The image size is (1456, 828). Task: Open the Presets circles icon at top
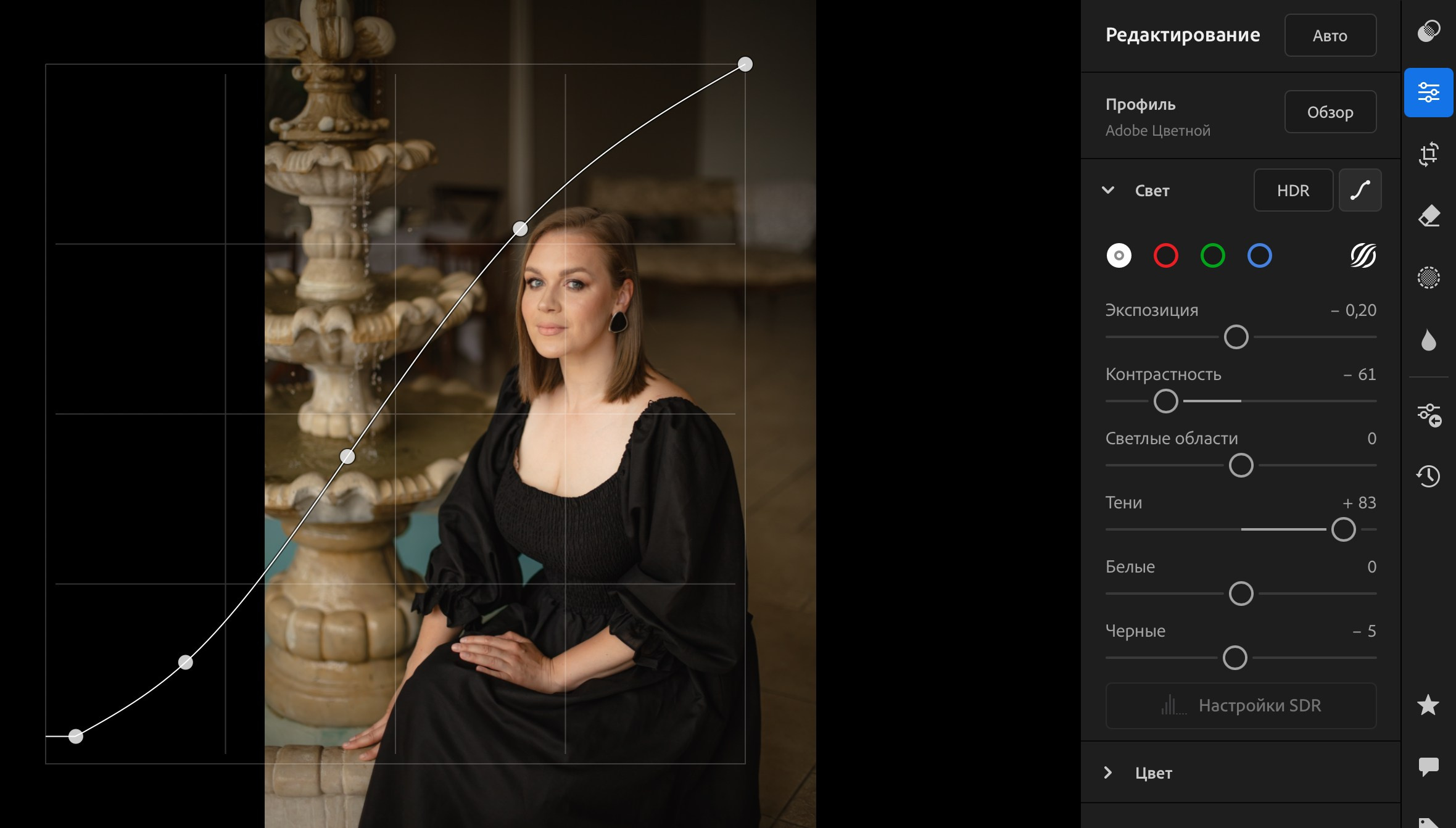[x=1428, y=31]
